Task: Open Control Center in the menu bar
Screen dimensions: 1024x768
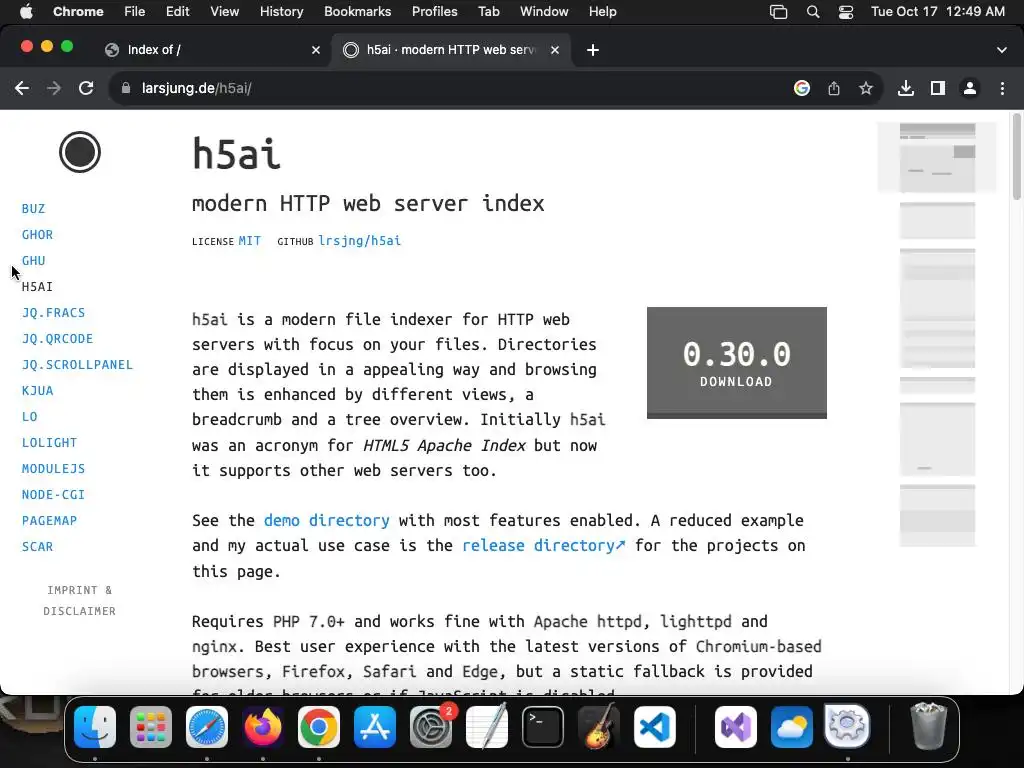Action: 846,12
